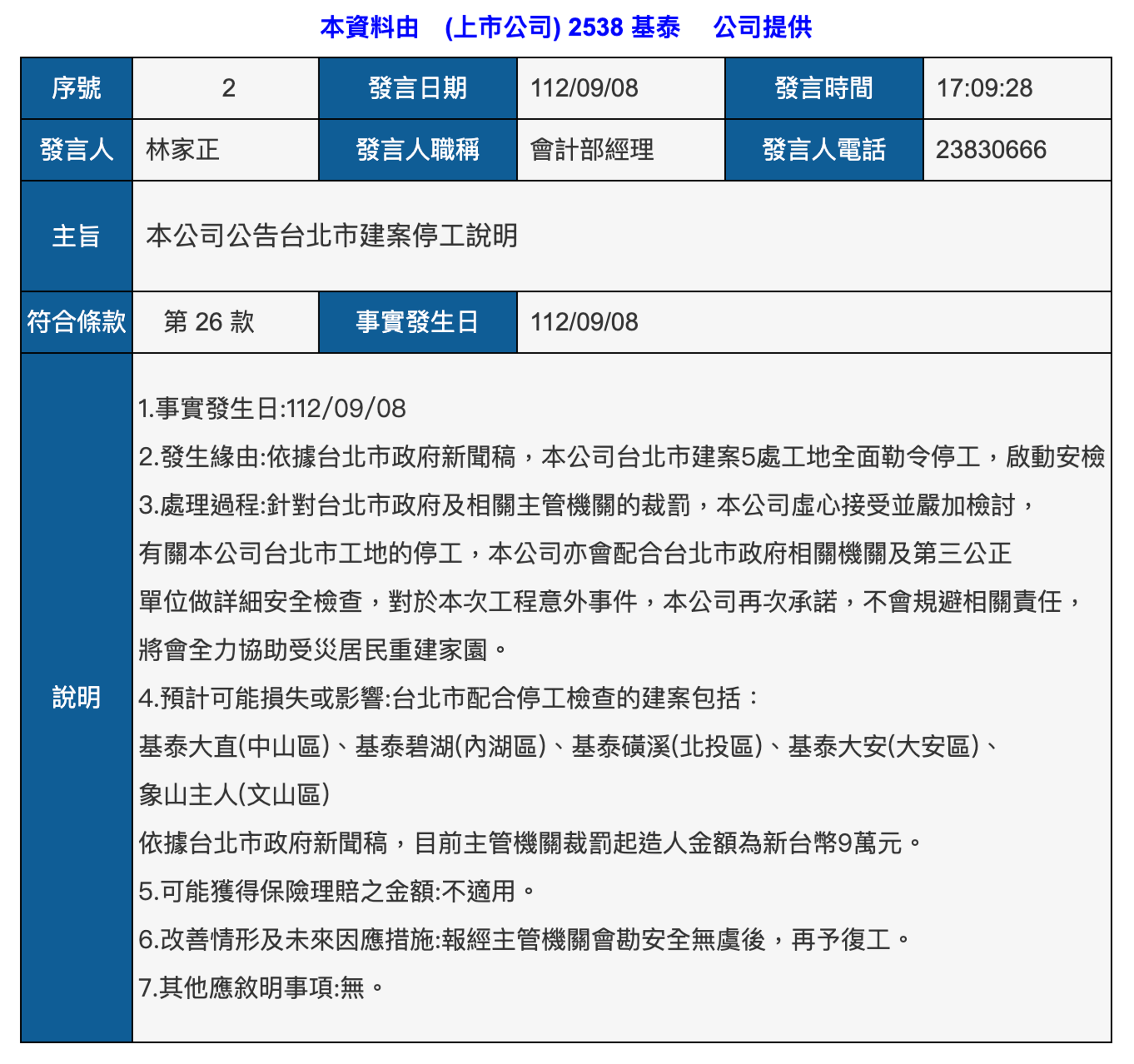Viewport: 1134px width, 1064px height.
Task: Select the spokesperson name '林家正'
Action: 182,150
